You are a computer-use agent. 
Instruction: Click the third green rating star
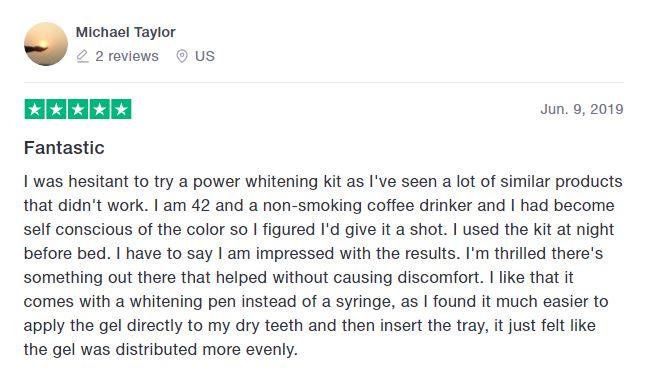tap(78, 109)
